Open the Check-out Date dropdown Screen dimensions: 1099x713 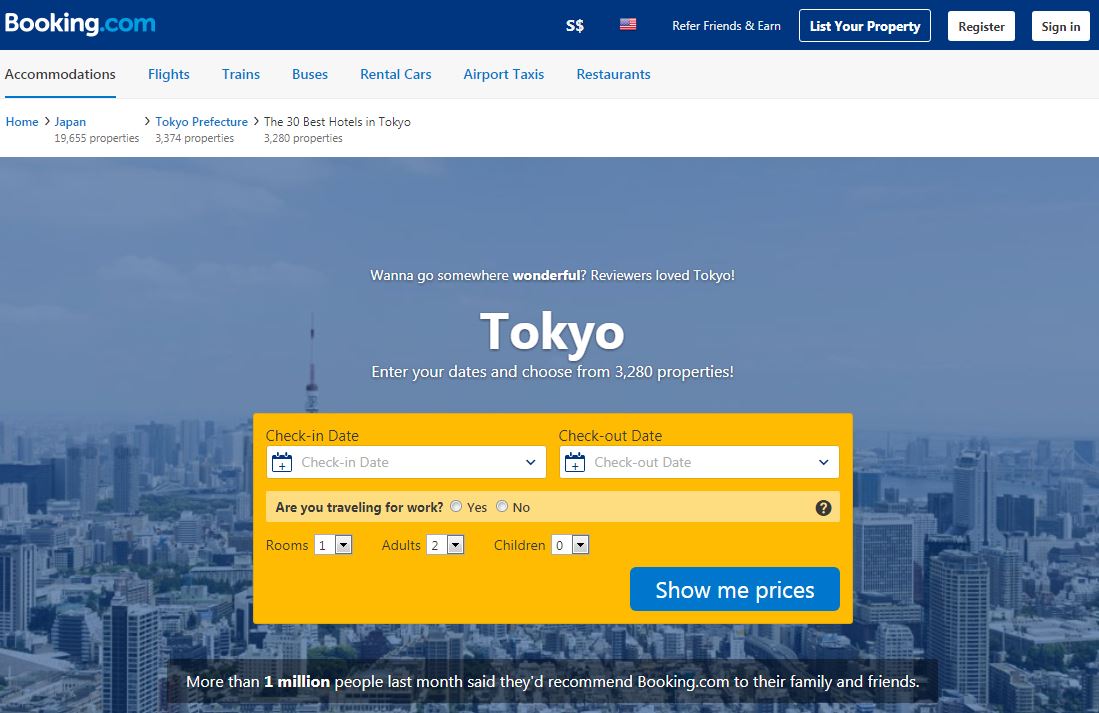point(699,462)
